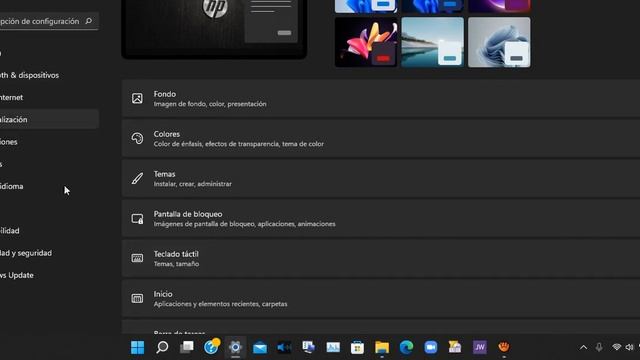Click the touch keyboard icon
This screenshot has height=360, width=640.
click(x=137, y=258)
